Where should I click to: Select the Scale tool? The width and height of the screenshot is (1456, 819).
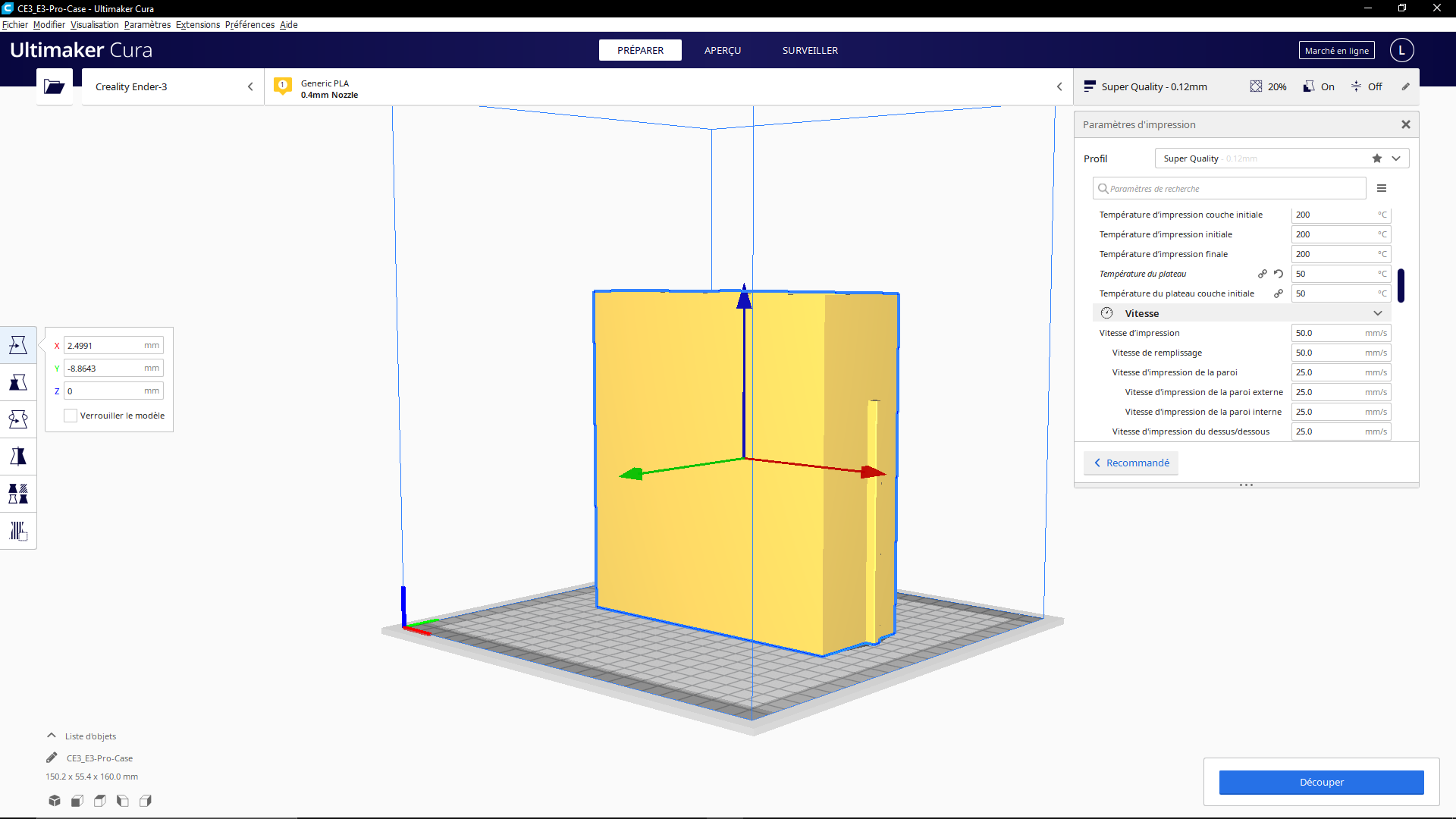pyautogui.click(x=18, y=382)
